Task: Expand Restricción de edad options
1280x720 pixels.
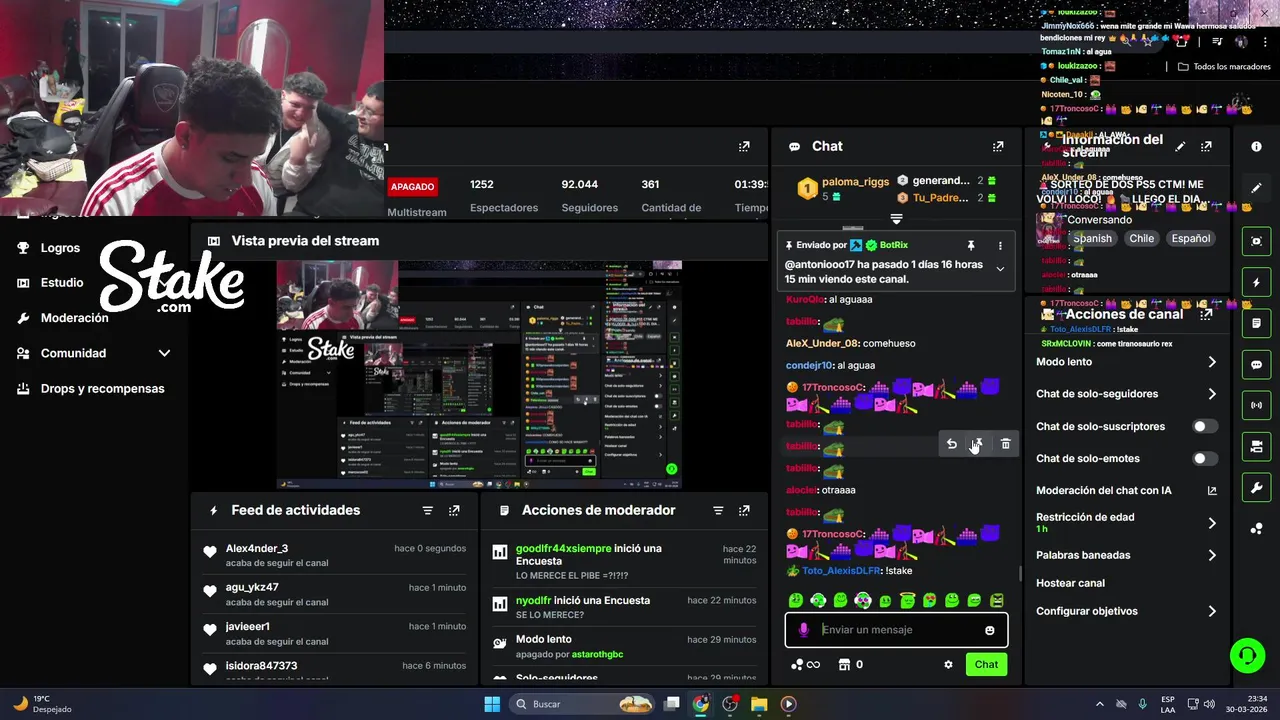Action: click(1212, 523)
